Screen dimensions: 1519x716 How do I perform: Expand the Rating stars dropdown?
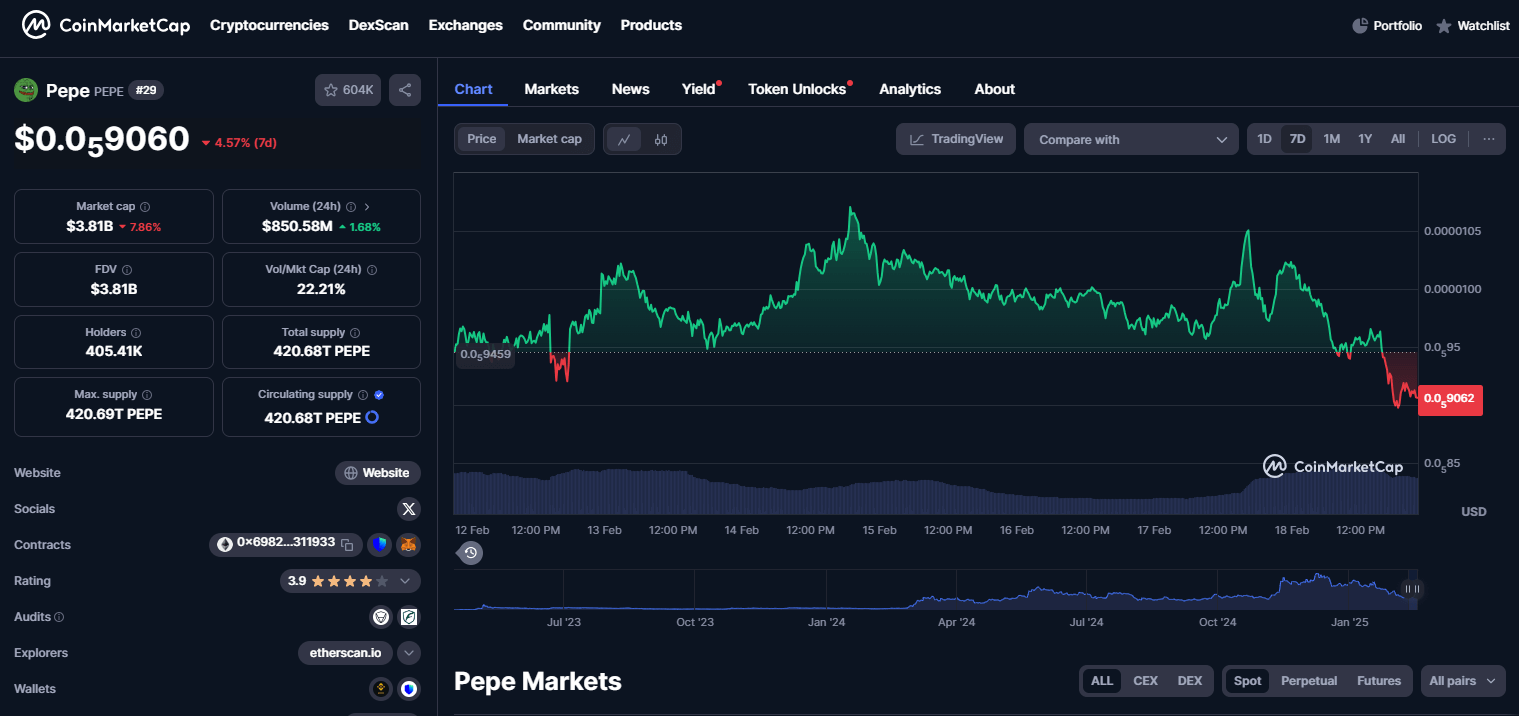(x=404, y=581)
